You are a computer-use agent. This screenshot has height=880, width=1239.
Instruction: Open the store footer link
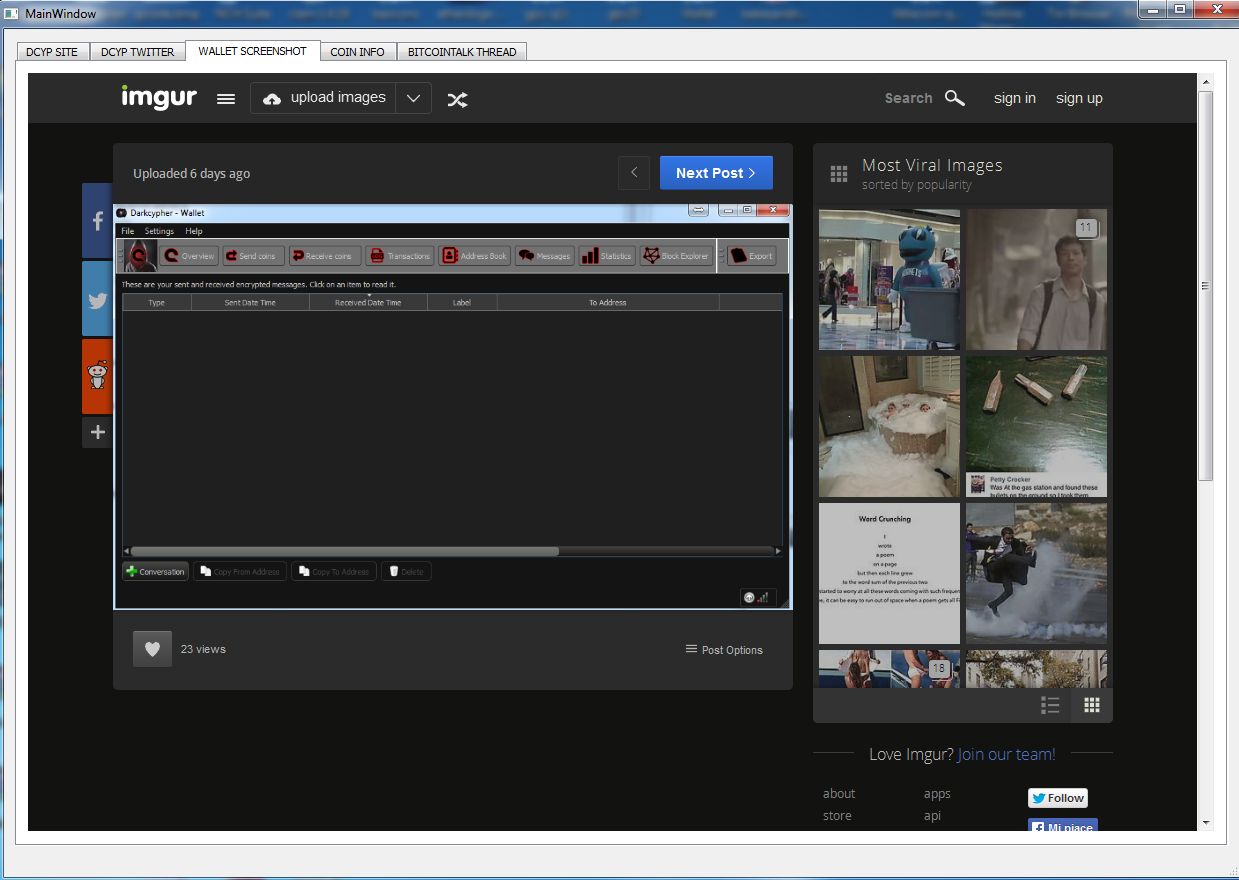point(837,816)
